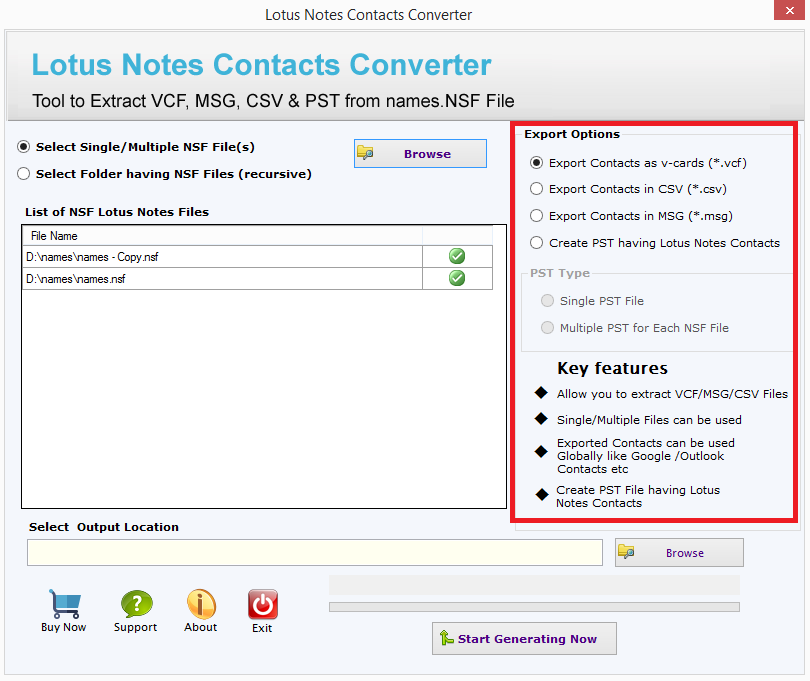Viewport: 810px width, 681px height.
Task: Click the red Exit power icon
Action: (262, 604)
